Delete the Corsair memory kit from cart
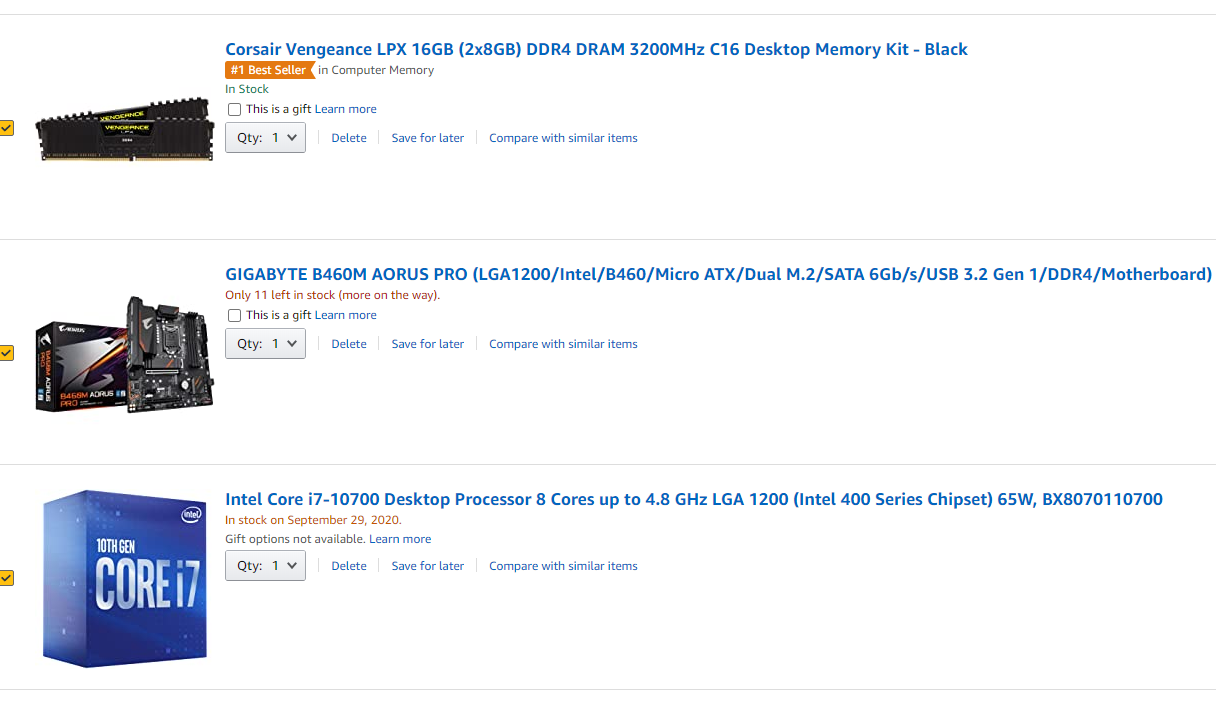 coord(349,138)
